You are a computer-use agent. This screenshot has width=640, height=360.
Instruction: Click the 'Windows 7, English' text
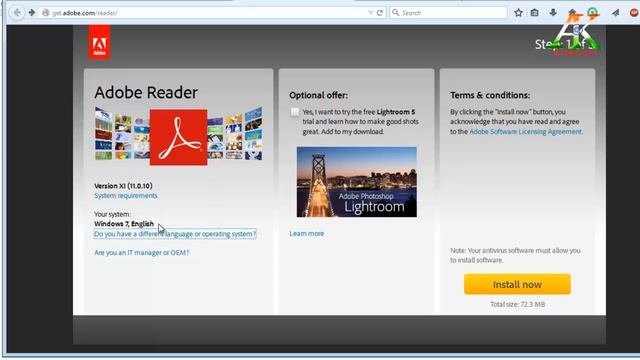124,224
